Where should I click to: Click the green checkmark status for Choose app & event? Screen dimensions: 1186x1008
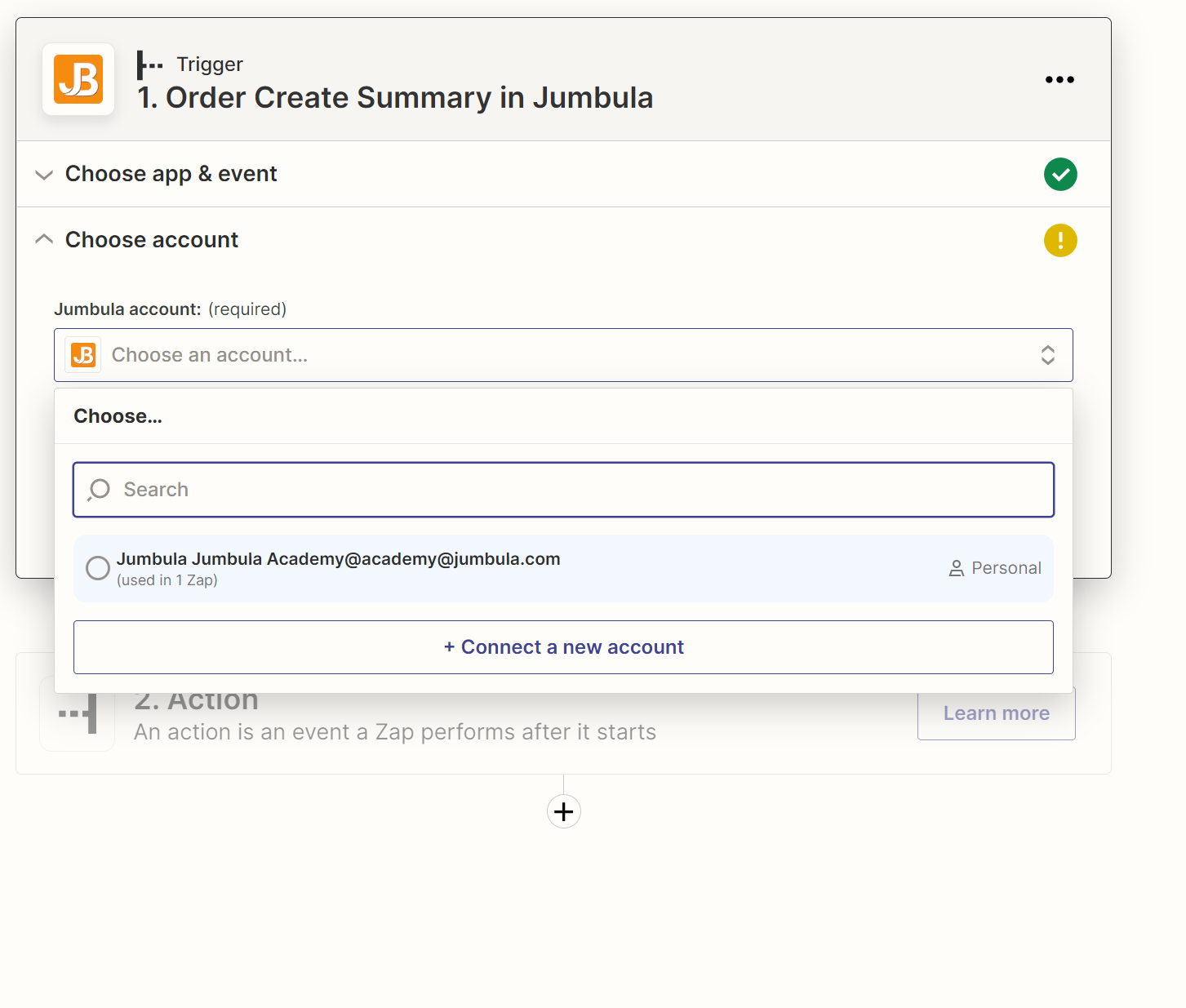pos(1060,174)
